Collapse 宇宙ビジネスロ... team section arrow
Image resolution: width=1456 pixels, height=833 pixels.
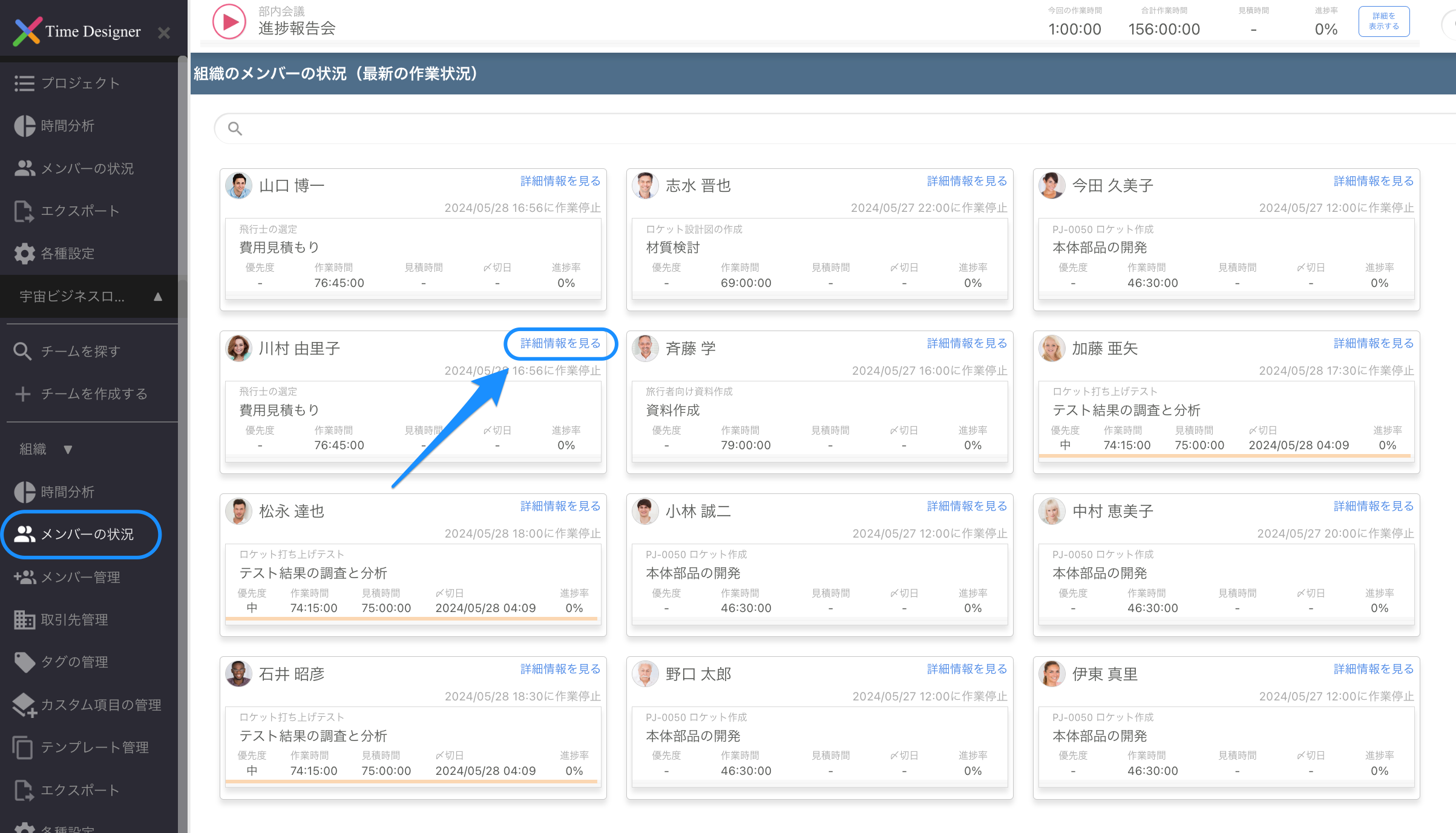point(158,297)
